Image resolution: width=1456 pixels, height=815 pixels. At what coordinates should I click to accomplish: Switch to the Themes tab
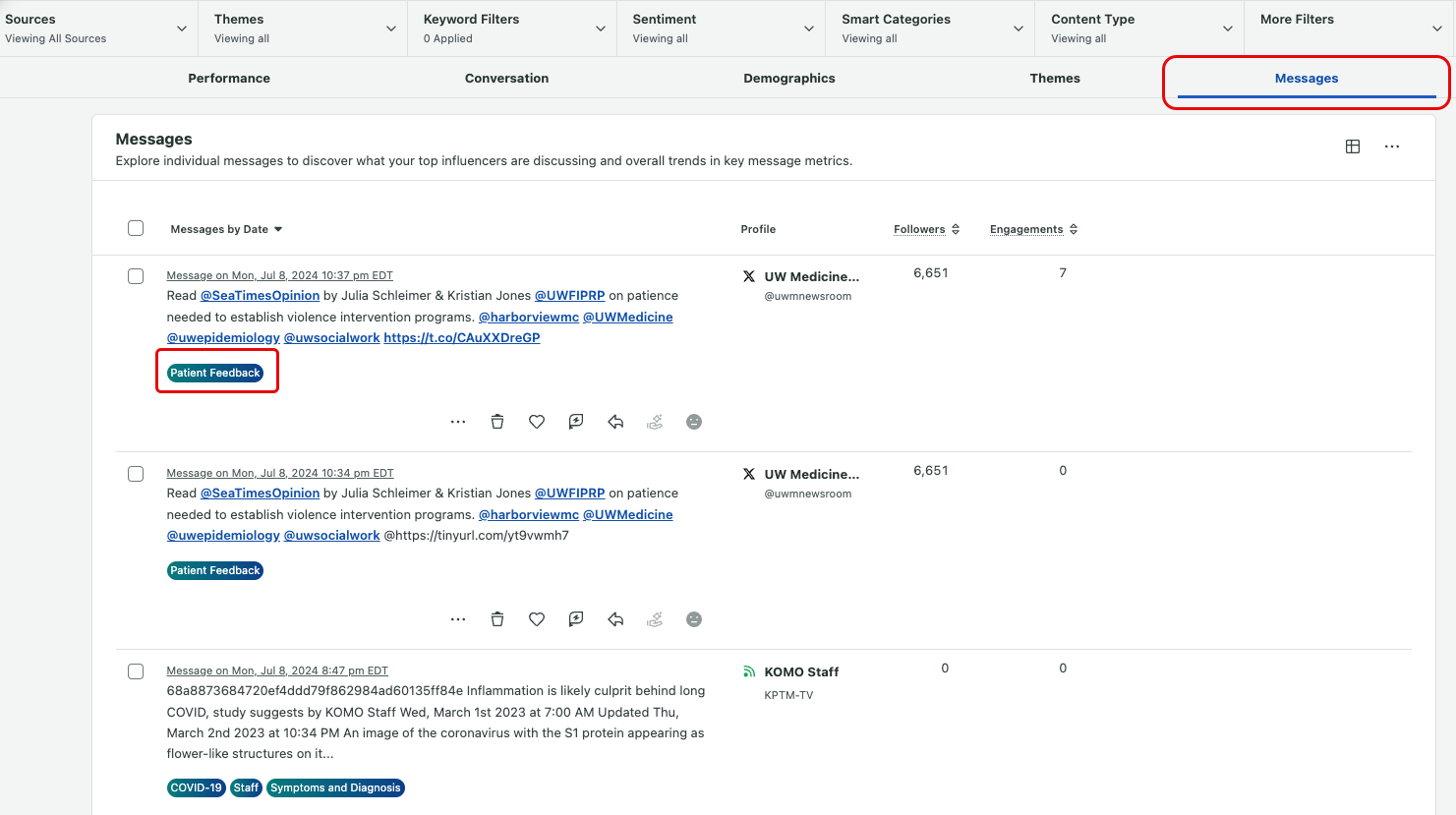1055,79
